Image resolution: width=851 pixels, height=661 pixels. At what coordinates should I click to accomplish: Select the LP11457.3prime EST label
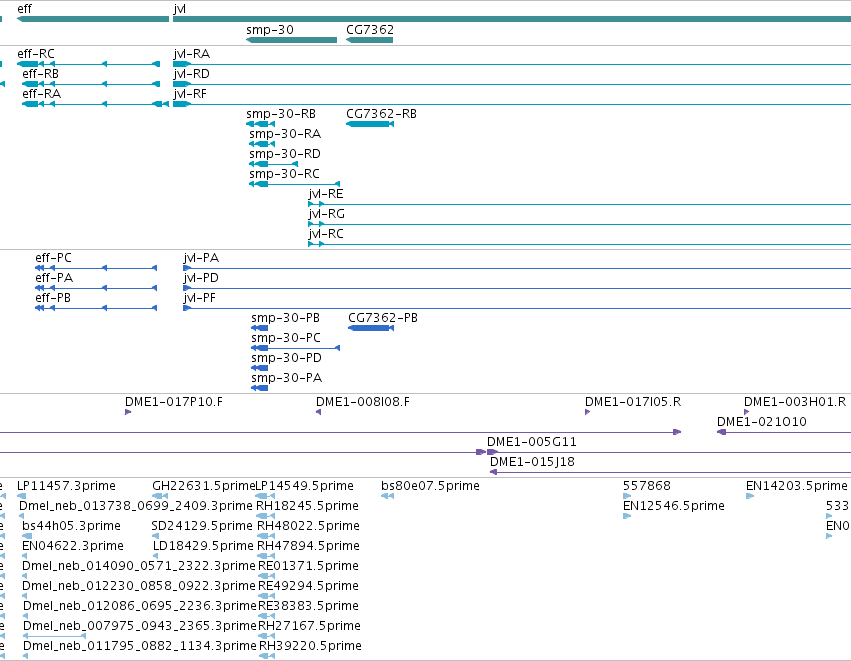pos(66,486)
